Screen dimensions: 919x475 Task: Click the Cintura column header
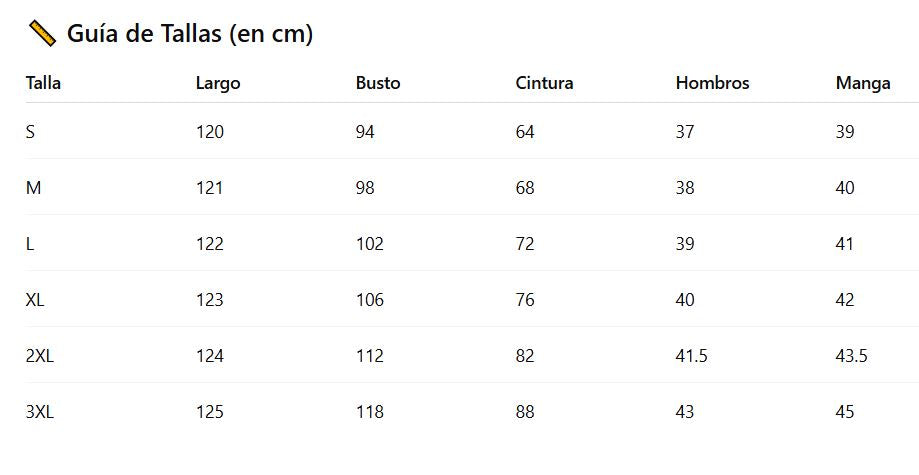[544, 83]
